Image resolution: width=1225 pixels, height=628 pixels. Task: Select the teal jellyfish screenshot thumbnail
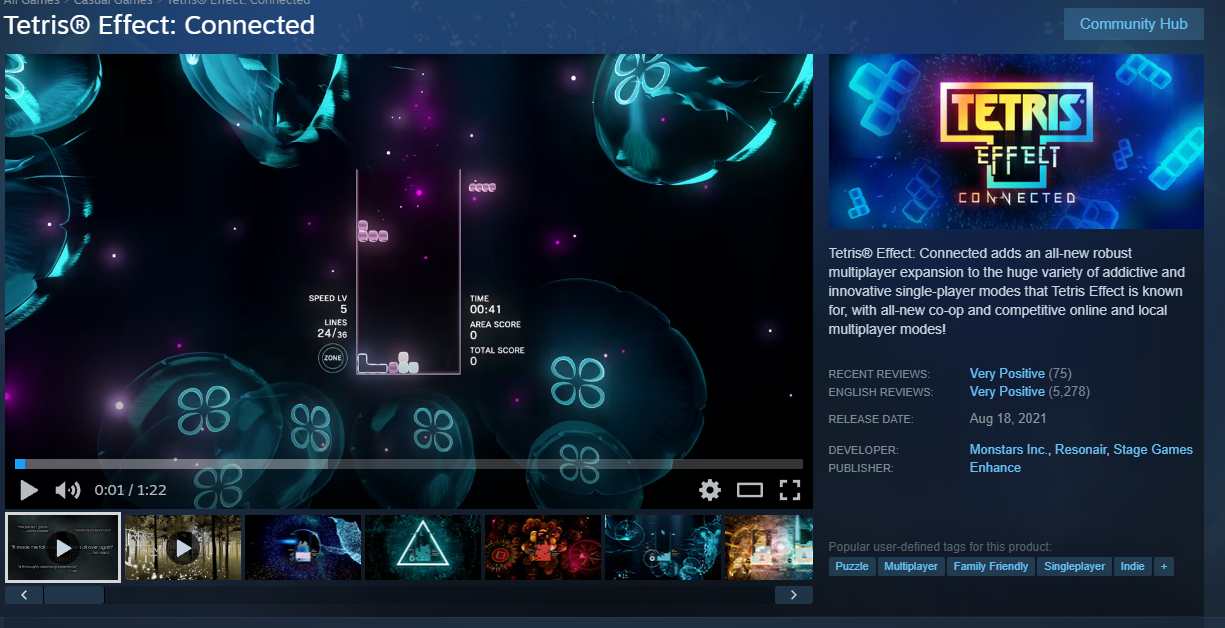663,547
